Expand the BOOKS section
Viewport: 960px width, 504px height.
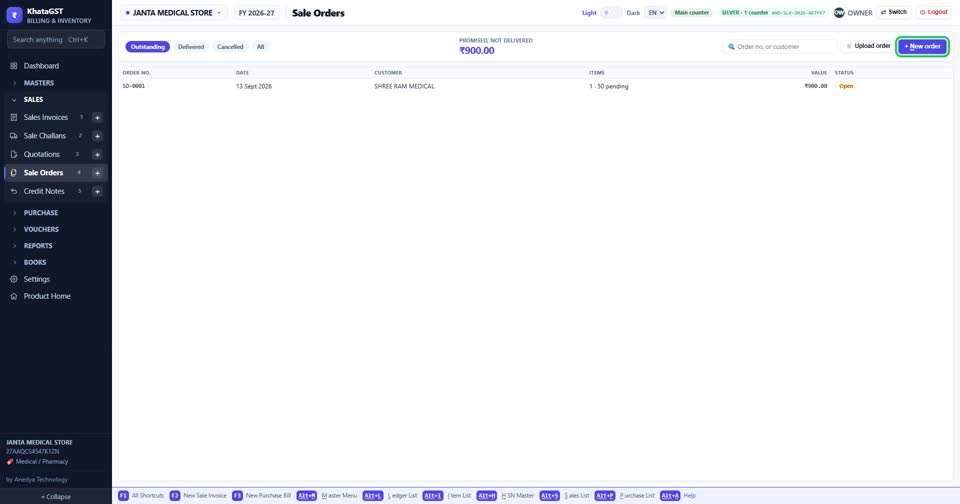35,262
